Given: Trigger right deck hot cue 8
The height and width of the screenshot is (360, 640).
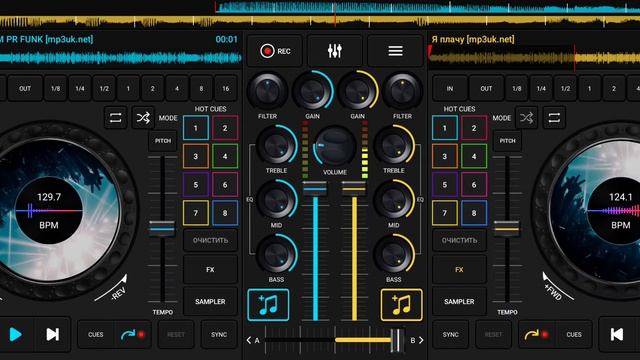Looking at the screenshot, I should 474,213.
